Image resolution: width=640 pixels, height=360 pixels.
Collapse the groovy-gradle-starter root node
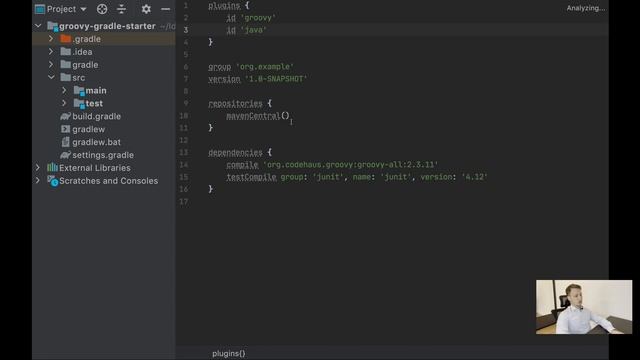pyautogui.click(x=38, y=26)
